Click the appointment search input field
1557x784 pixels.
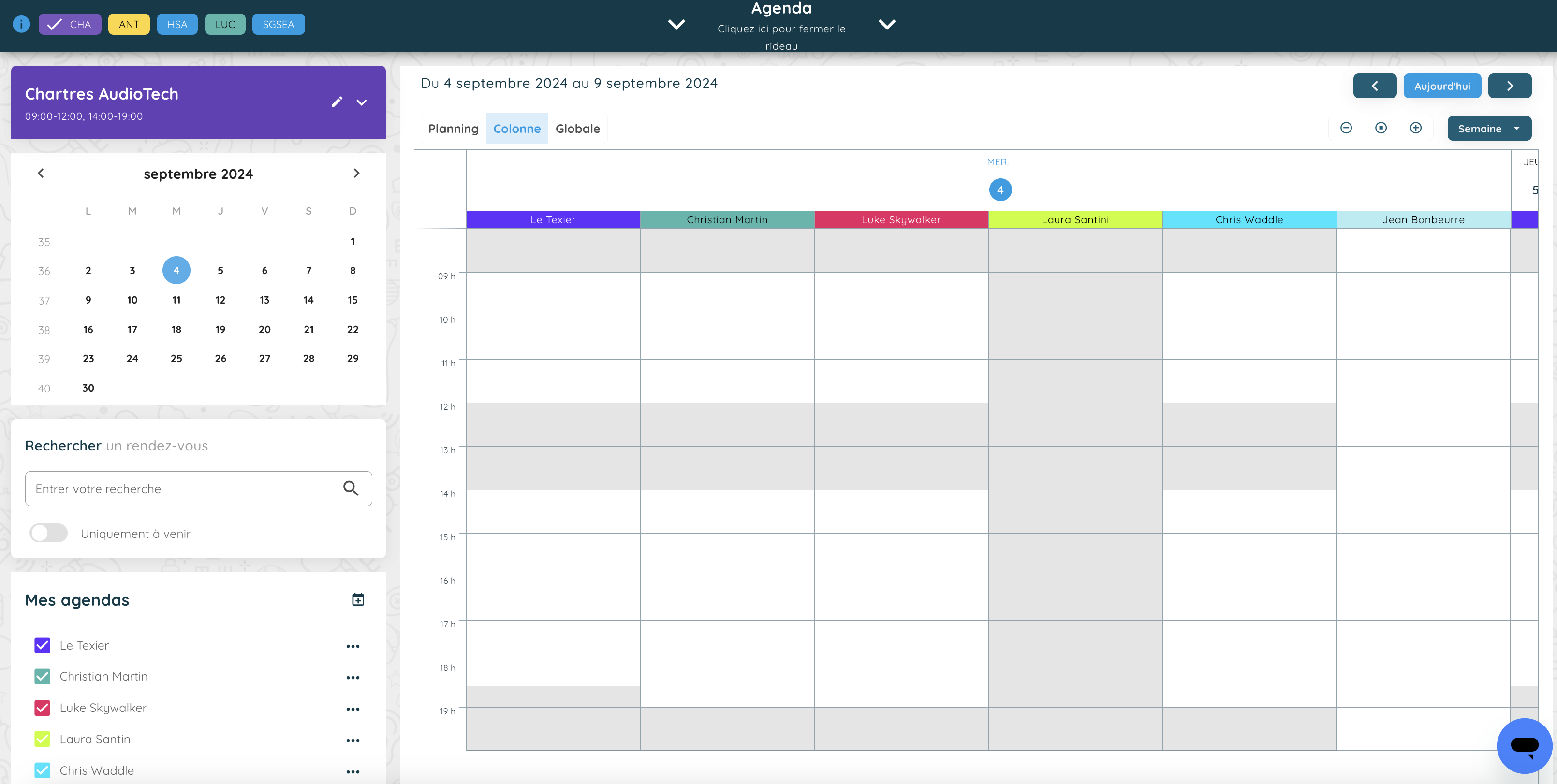pos(181,489)
